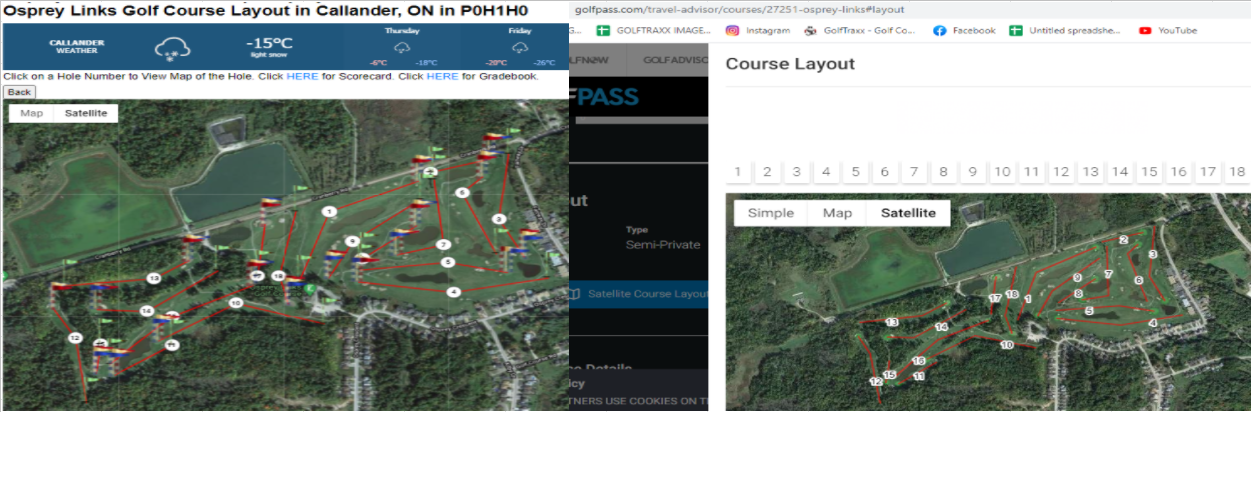Click hole 5 marker on left GolfTraxx map
The height and width of the screenshot is (481, 1251).
(448, 262)
